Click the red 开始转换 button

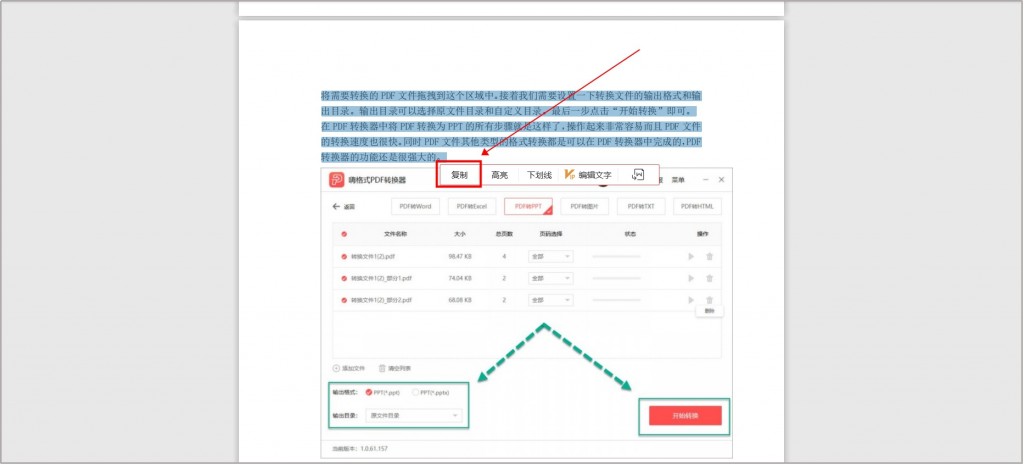pos(685,415)
